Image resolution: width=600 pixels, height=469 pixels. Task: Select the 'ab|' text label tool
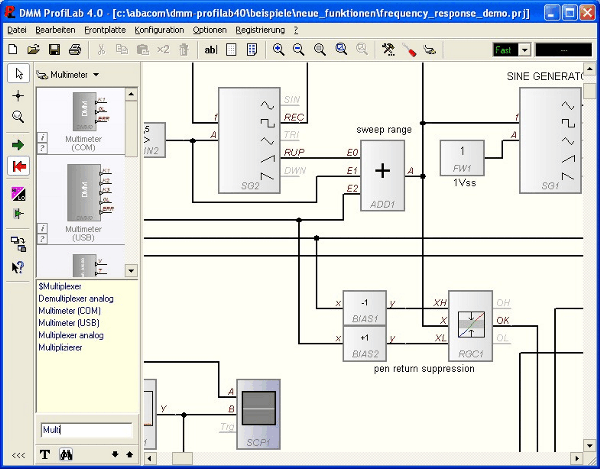pos(211,50)
